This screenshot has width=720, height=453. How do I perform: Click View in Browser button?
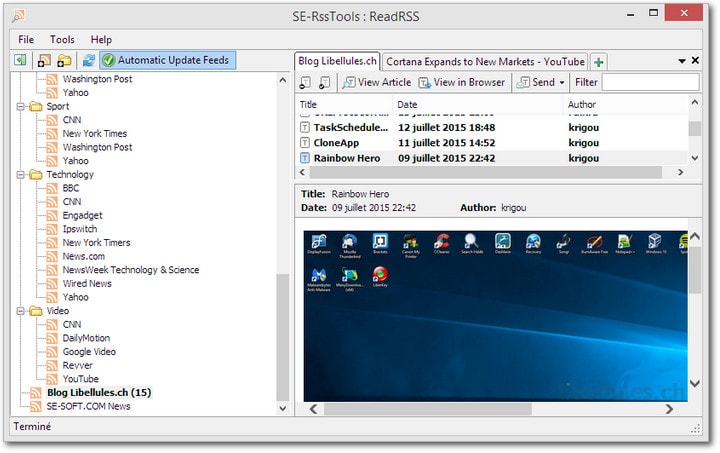(x=461, y=83)
